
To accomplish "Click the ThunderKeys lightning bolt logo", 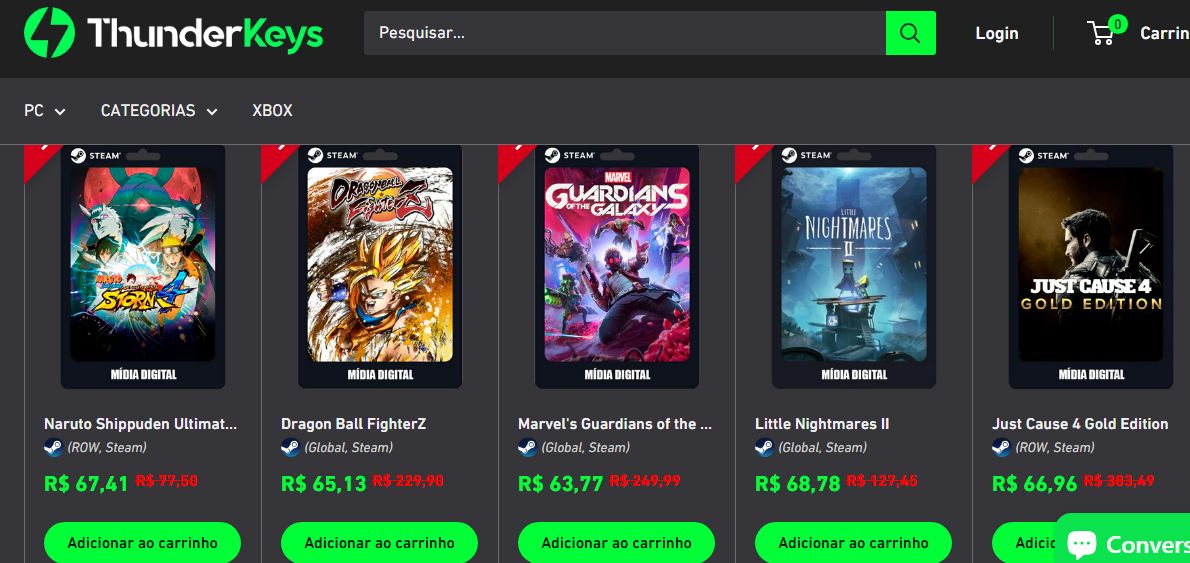I will (49, 33).
